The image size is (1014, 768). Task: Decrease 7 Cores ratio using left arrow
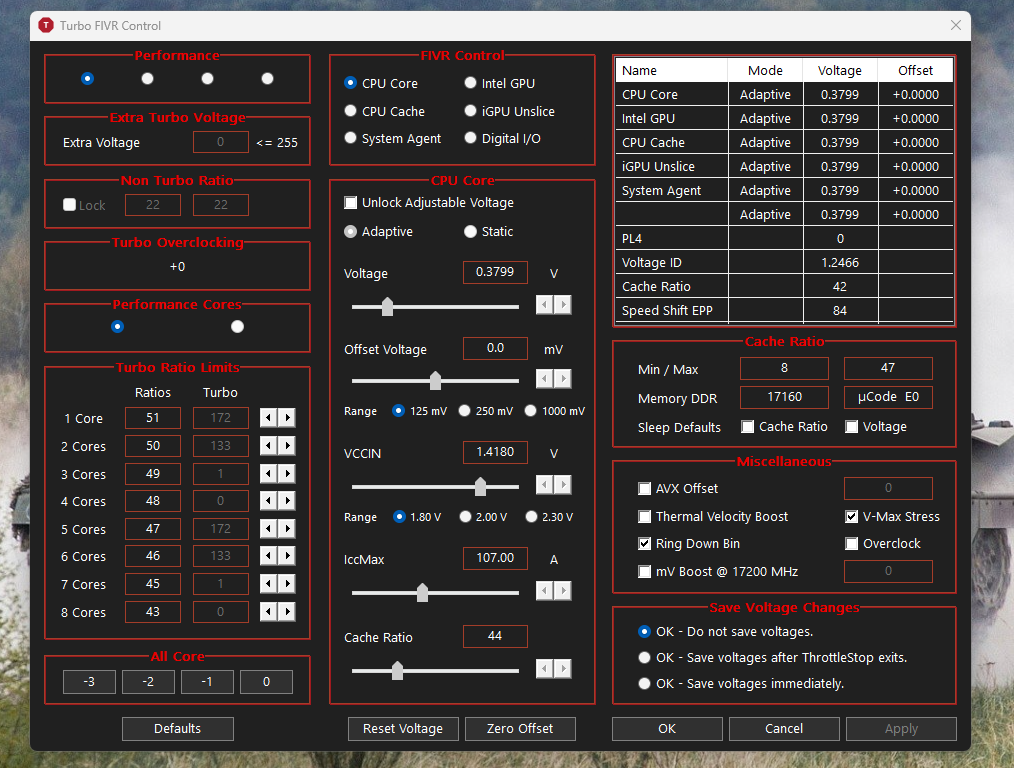tap(268, 584)
